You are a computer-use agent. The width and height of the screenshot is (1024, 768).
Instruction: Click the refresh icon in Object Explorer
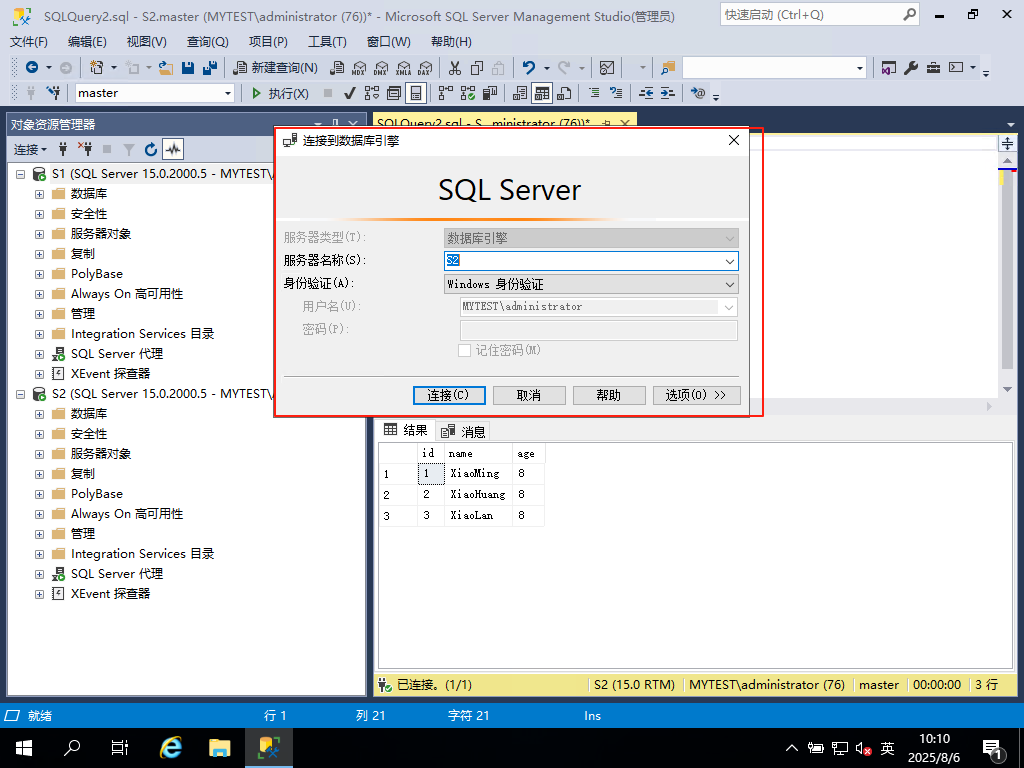pos(151,150)
